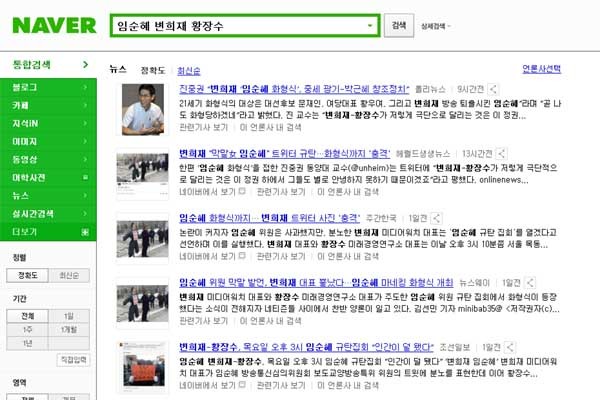
Task: Click the icon beside 어학사전
Action: [85, 178]
